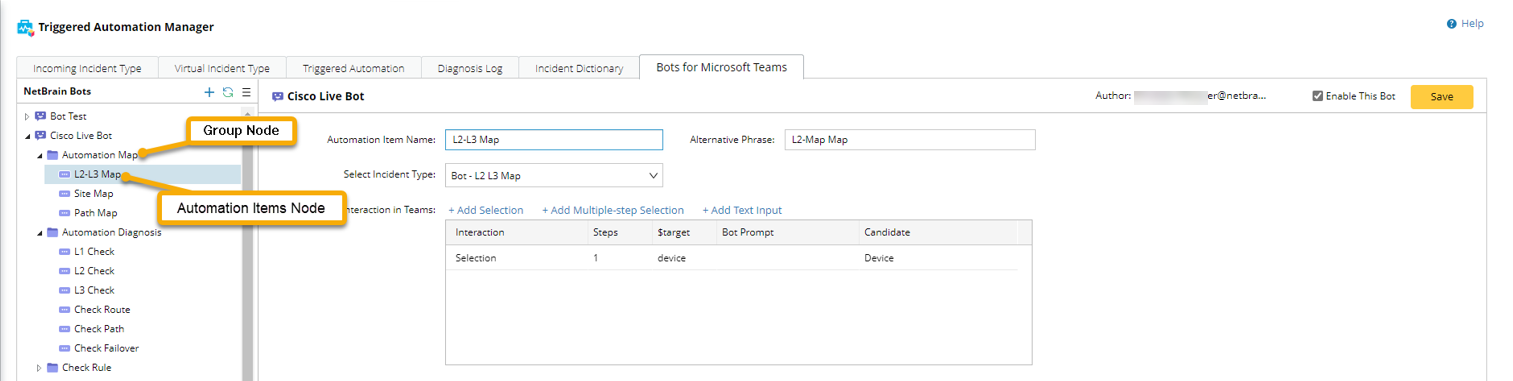
Task: Switch to the Diagnosis Log tab
Action: (x=470, y=68)
